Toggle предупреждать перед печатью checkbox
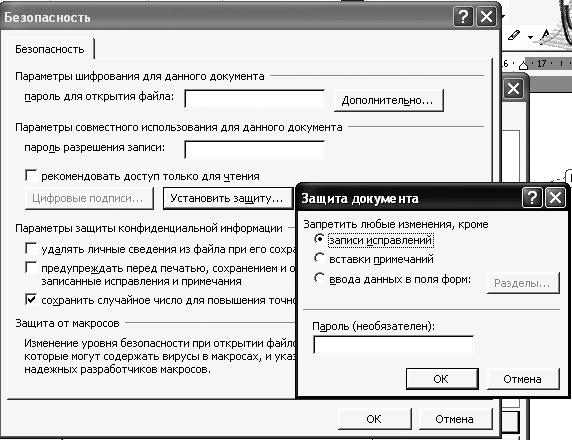 coord(31,267)
